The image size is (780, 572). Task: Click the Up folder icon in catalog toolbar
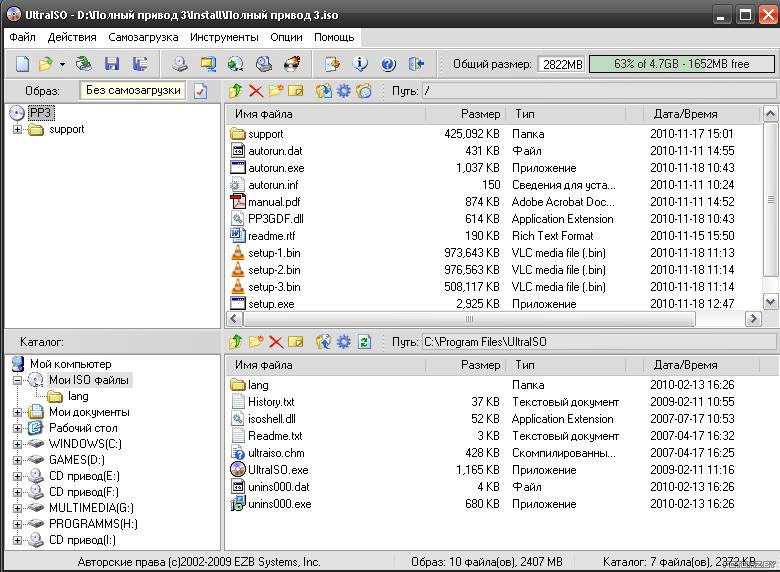pos(235,342)
